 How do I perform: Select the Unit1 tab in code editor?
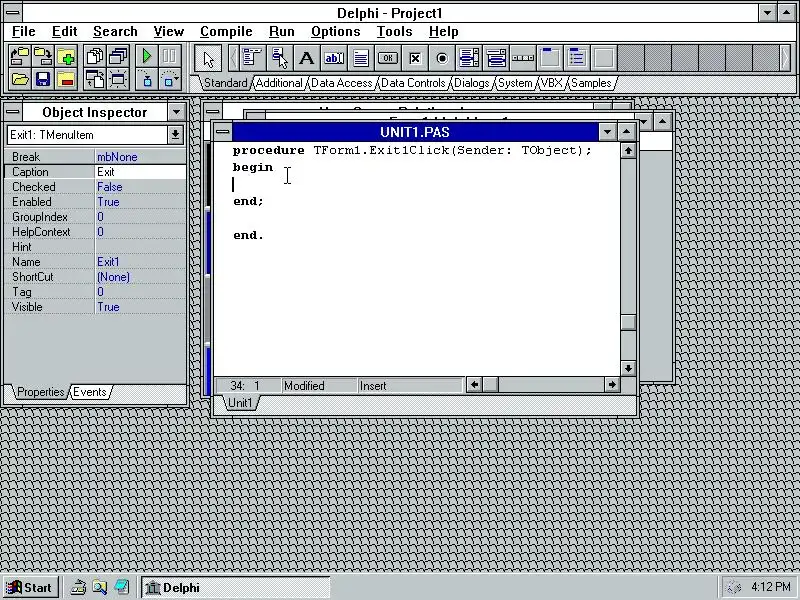pos(240,403)
